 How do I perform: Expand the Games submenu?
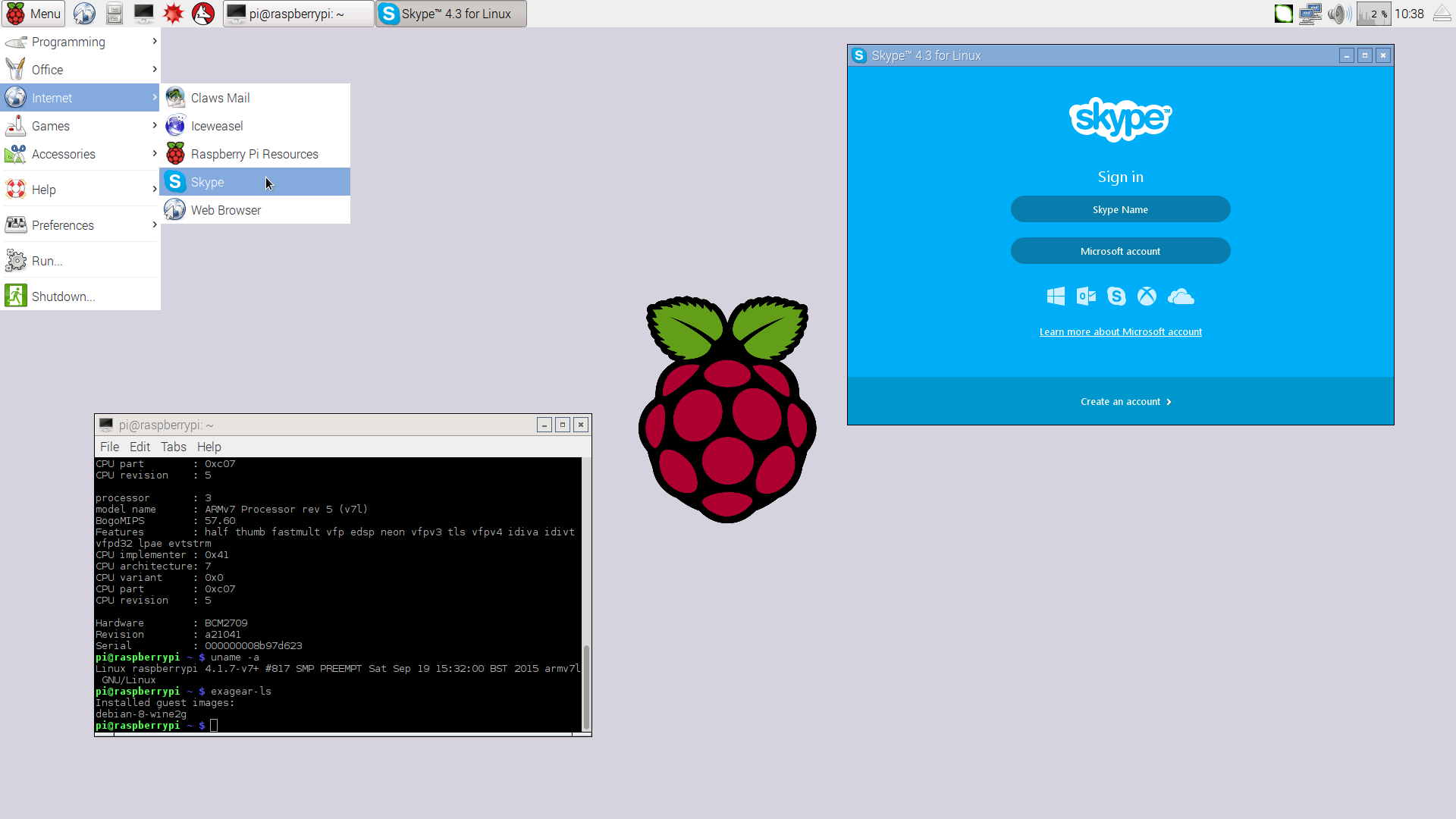[80, 126]
